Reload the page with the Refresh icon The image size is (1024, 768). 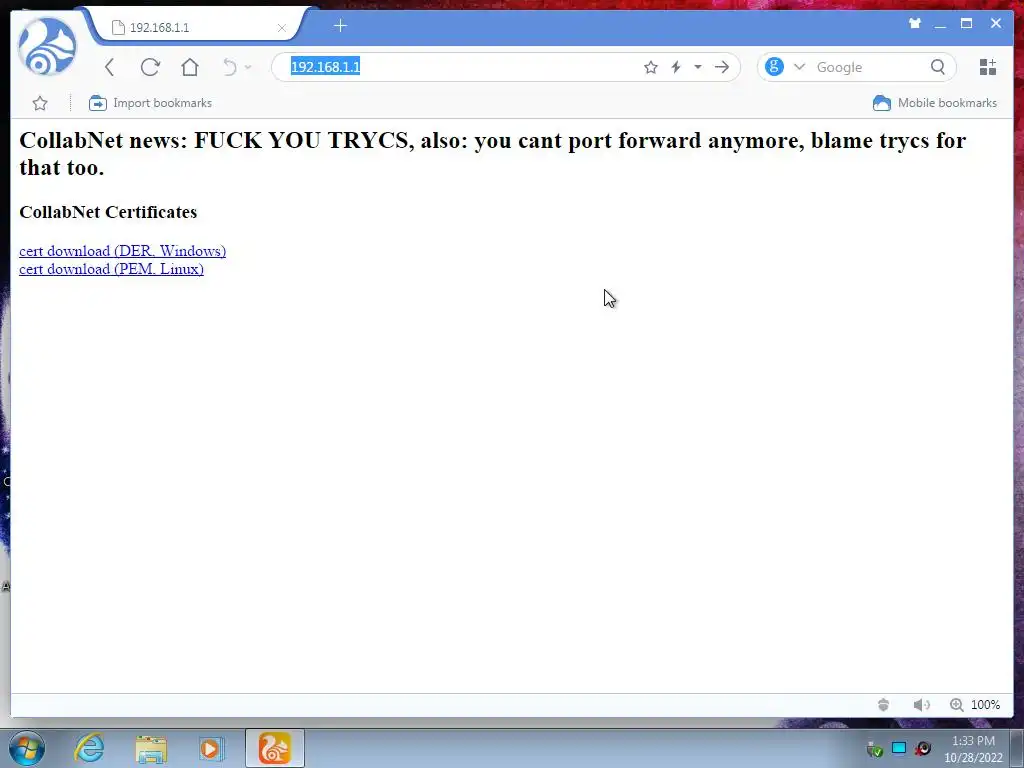click(x=150, y=67)
